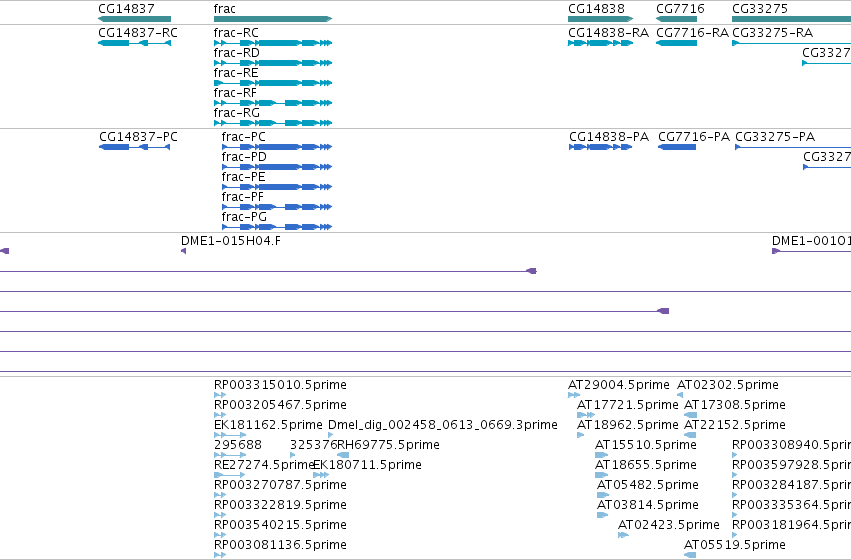Select the RP003284187 EST label
Image resolution: width=851 pixels, height=560 pixels.
791,485
